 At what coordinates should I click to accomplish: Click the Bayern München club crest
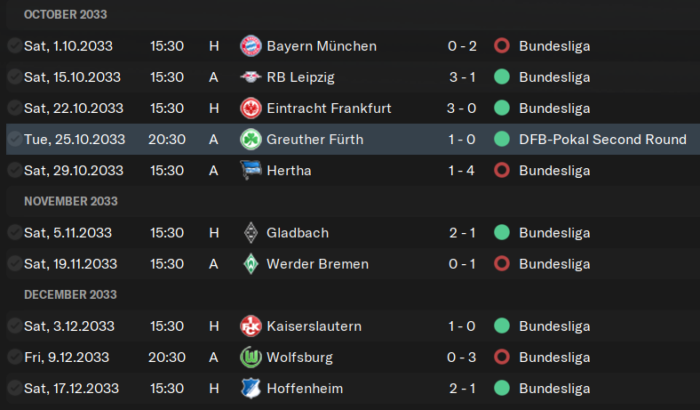[x=250, y=46]
